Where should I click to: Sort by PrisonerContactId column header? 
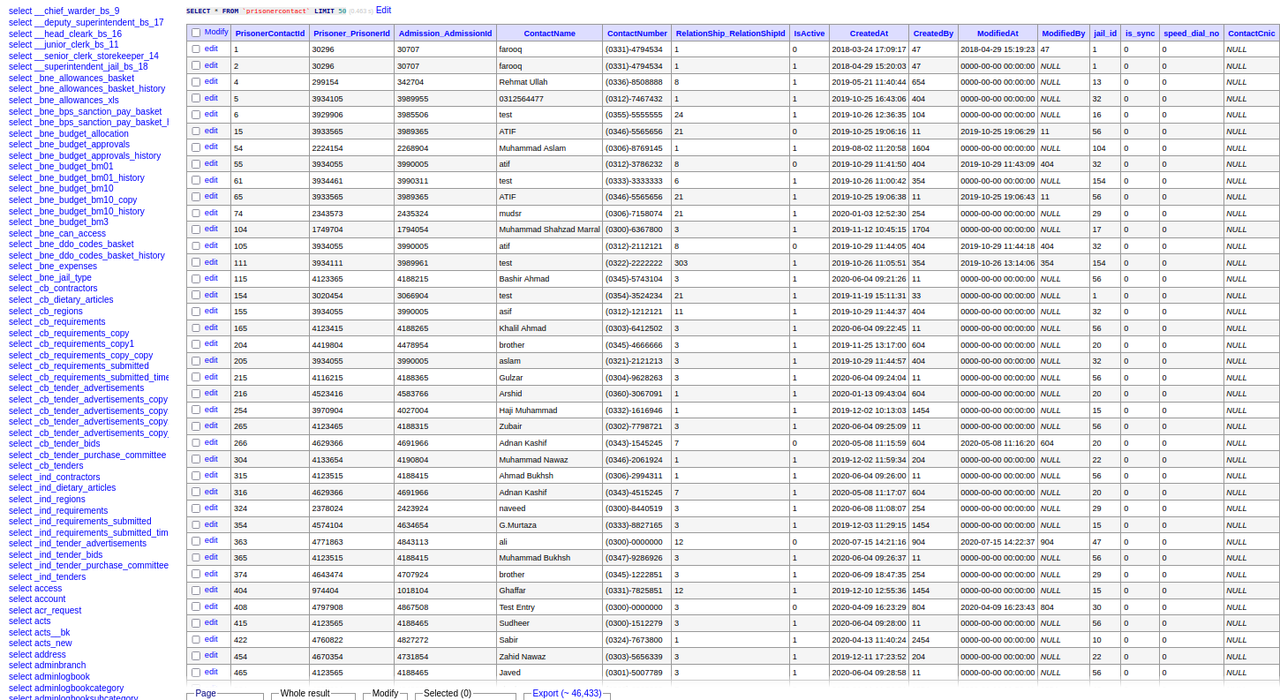[x=270, y=33]
